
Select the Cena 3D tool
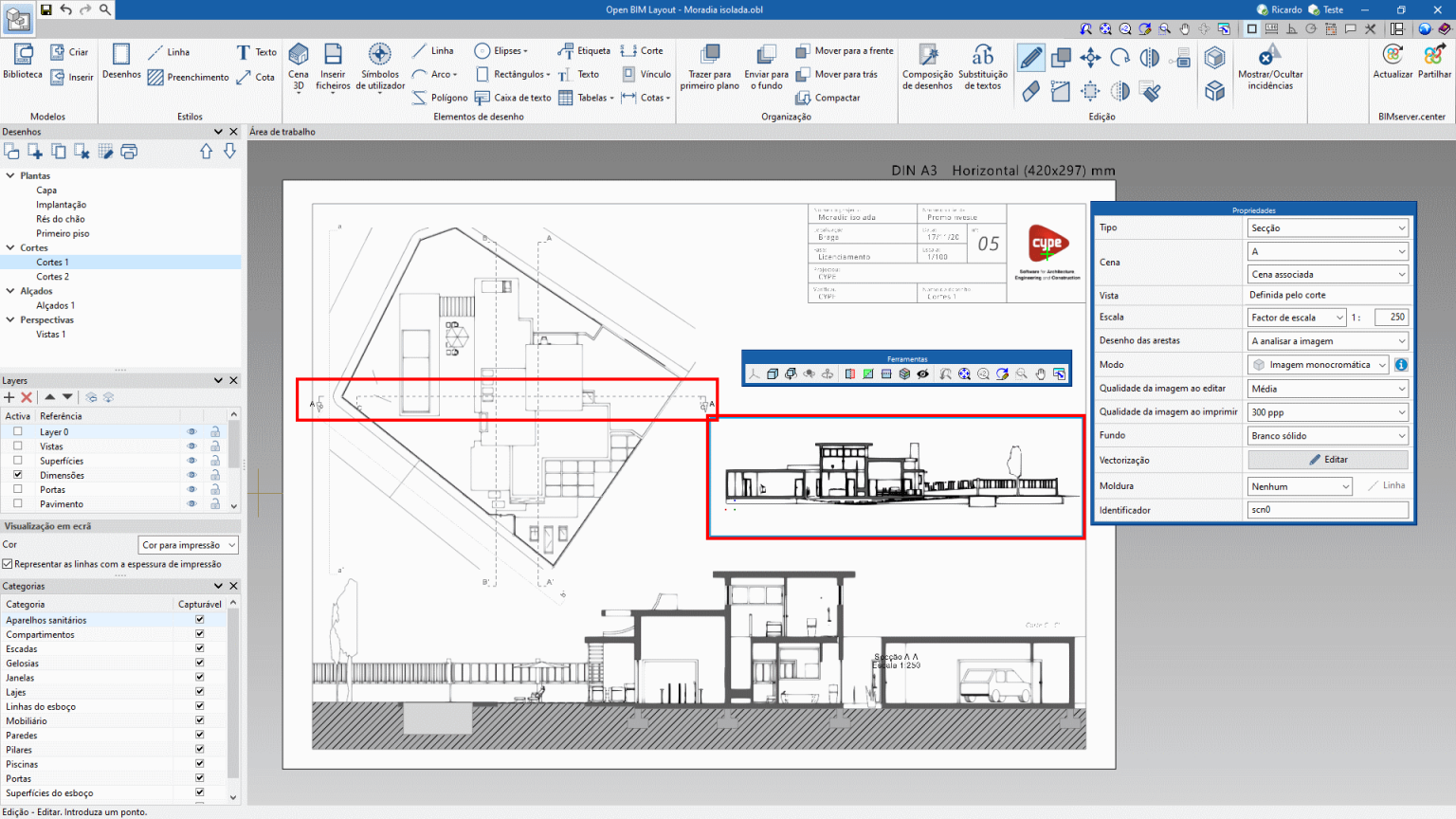[298, 64]
